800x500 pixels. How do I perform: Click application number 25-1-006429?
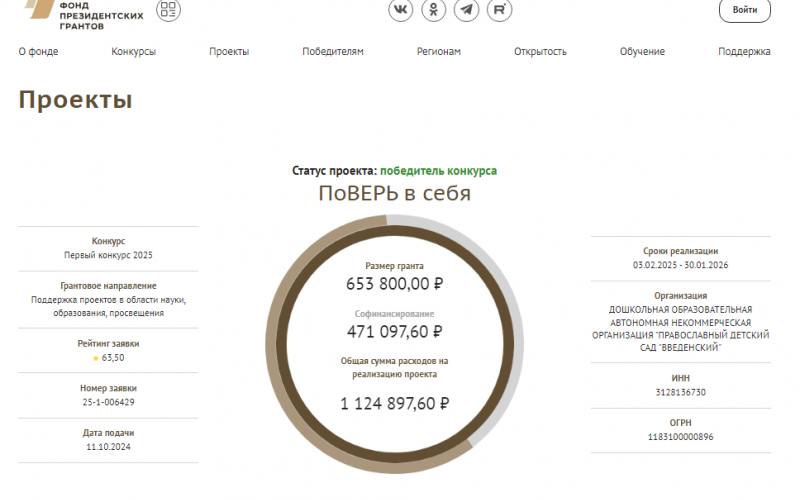pos(108,402)
